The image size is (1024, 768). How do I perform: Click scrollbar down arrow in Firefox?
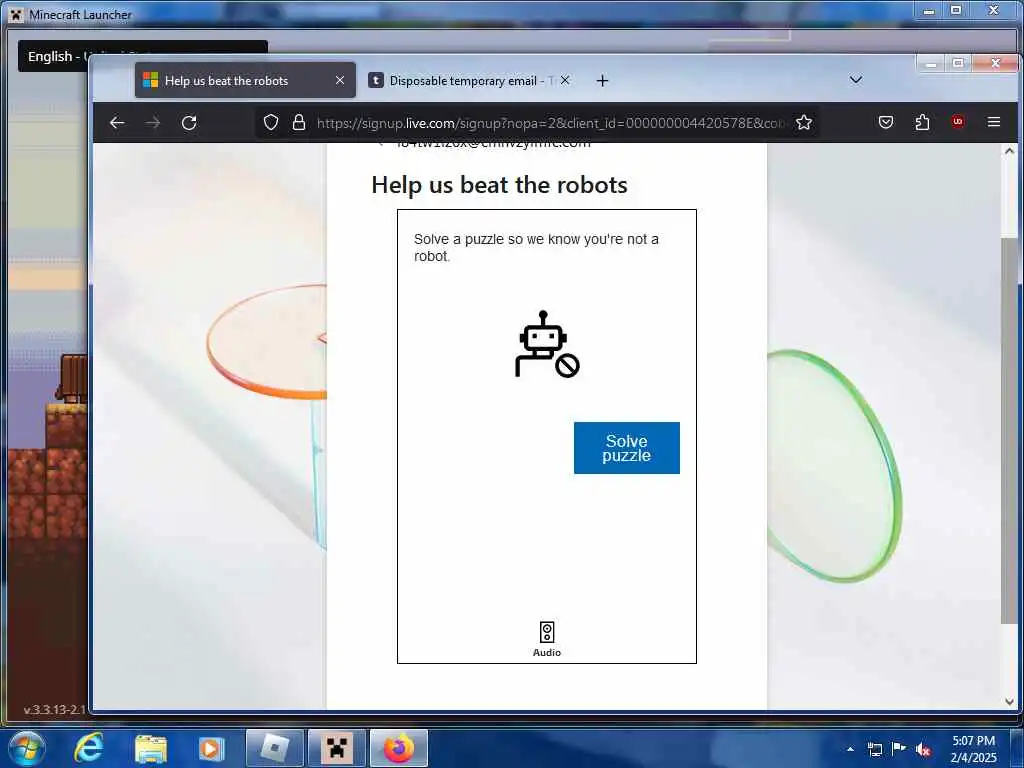pyautogui.click(x=1009, y=702)
